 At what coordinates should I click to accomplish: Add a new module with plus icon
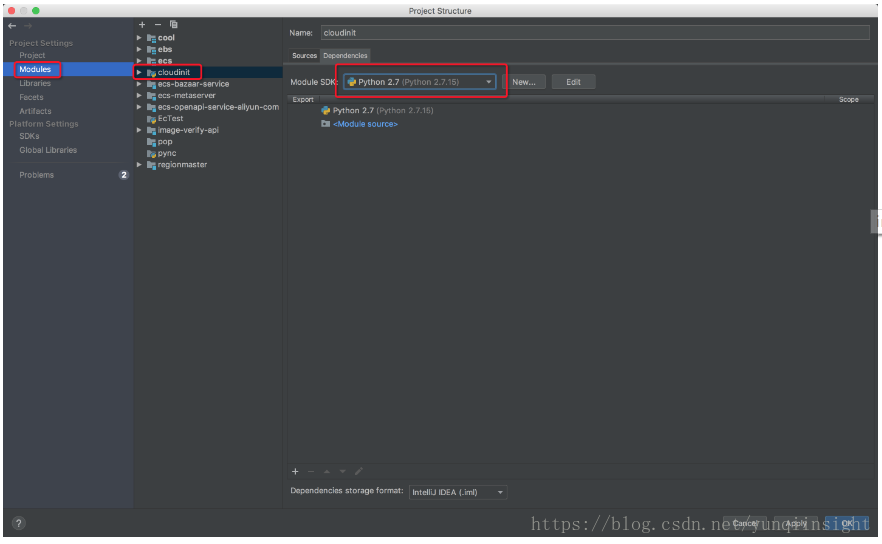click(142, 25)
